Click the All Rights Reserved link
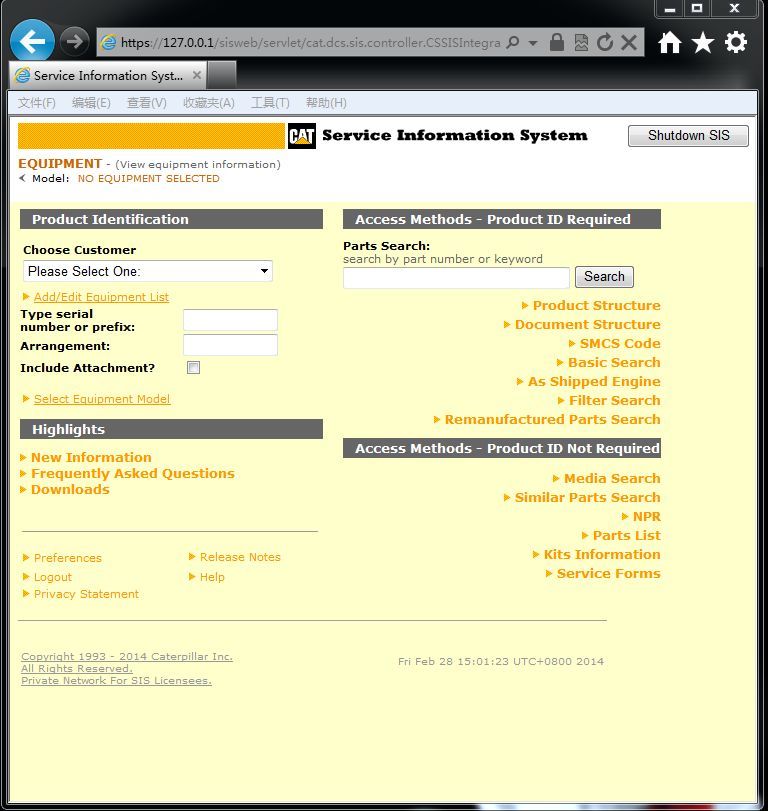This screenshot has height=811, width=768. tap(77, 668)
